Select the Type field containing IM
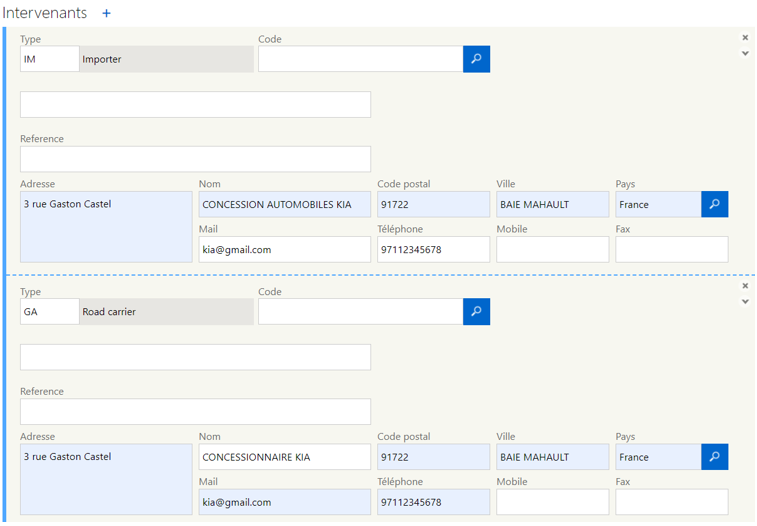The height and width of the screenshot is (526, 757). point(49,59)
